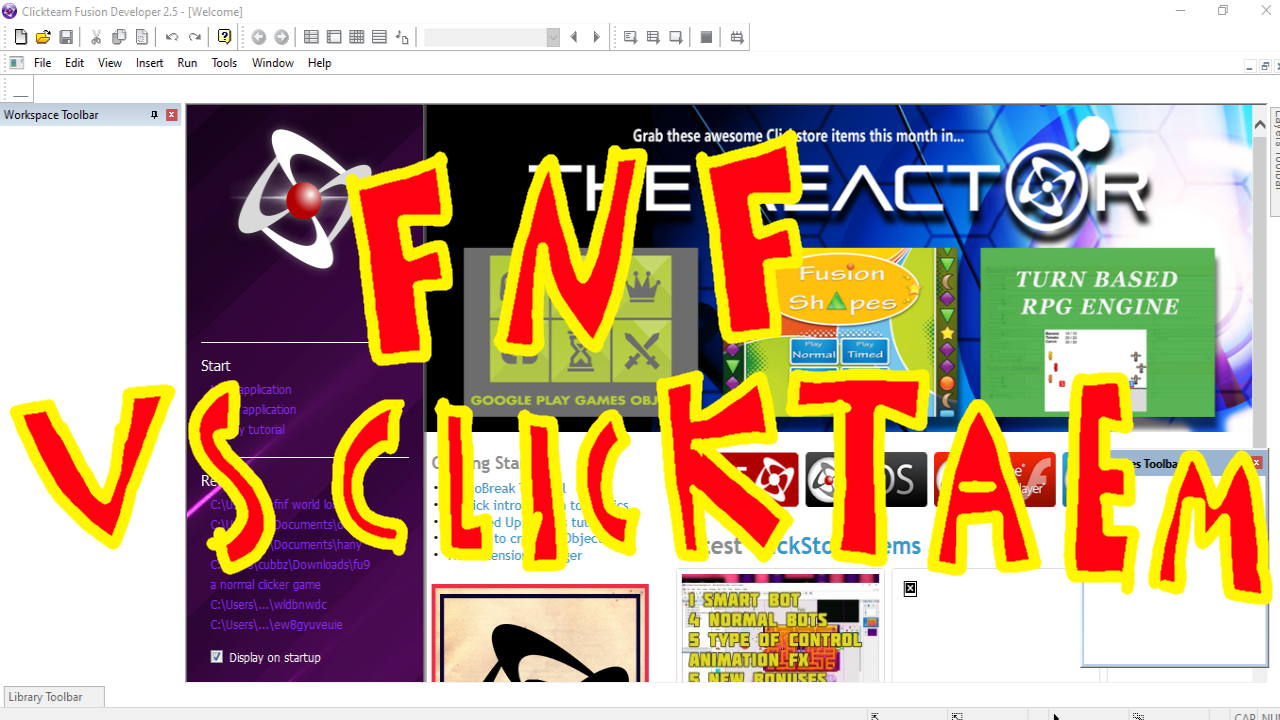This screenshot has width=1280, height=720.
Task: Open Help contents via question mark icon
Action: [224, 37]
